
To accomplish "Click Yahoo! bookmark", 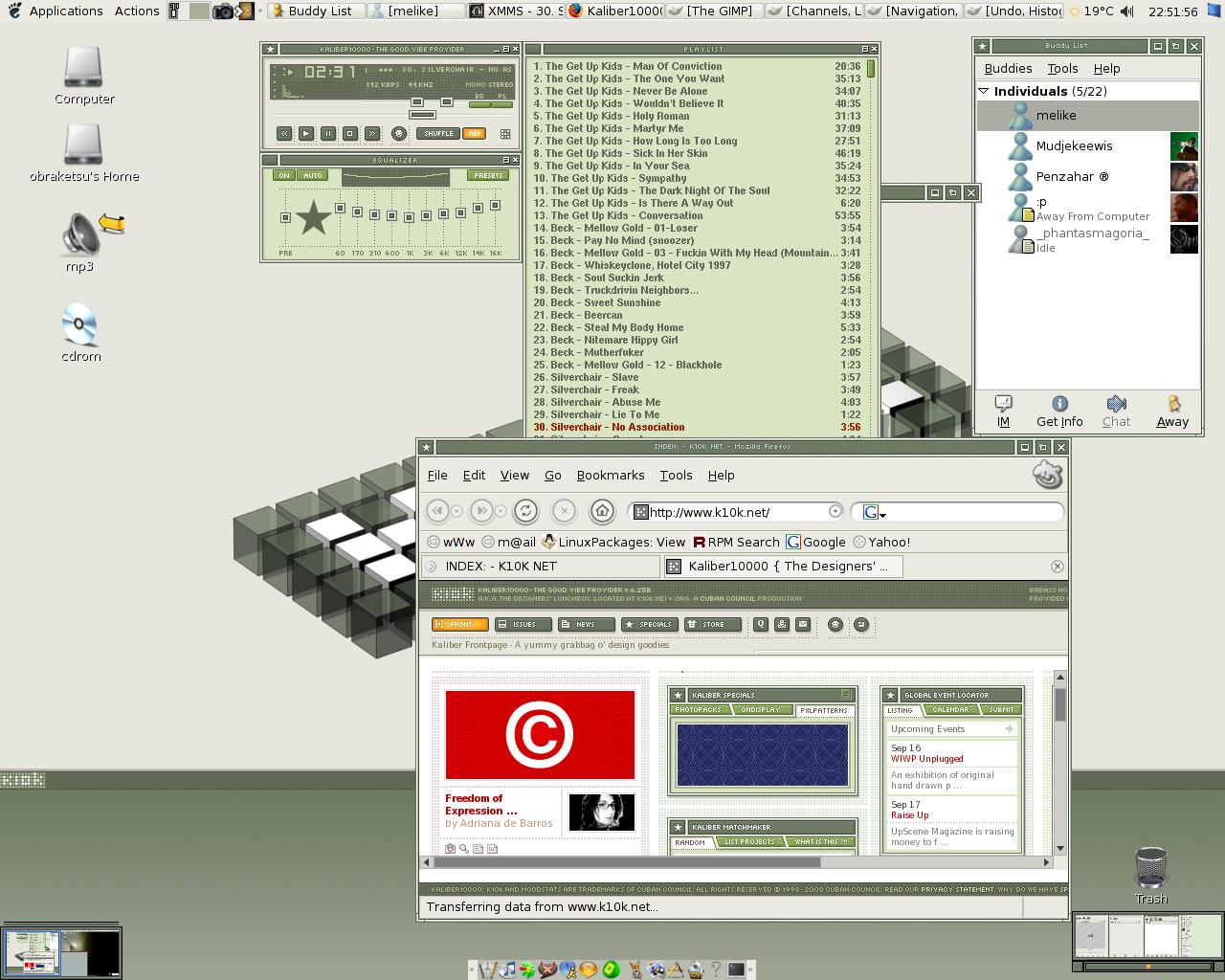I will click(x=881, y=542).
